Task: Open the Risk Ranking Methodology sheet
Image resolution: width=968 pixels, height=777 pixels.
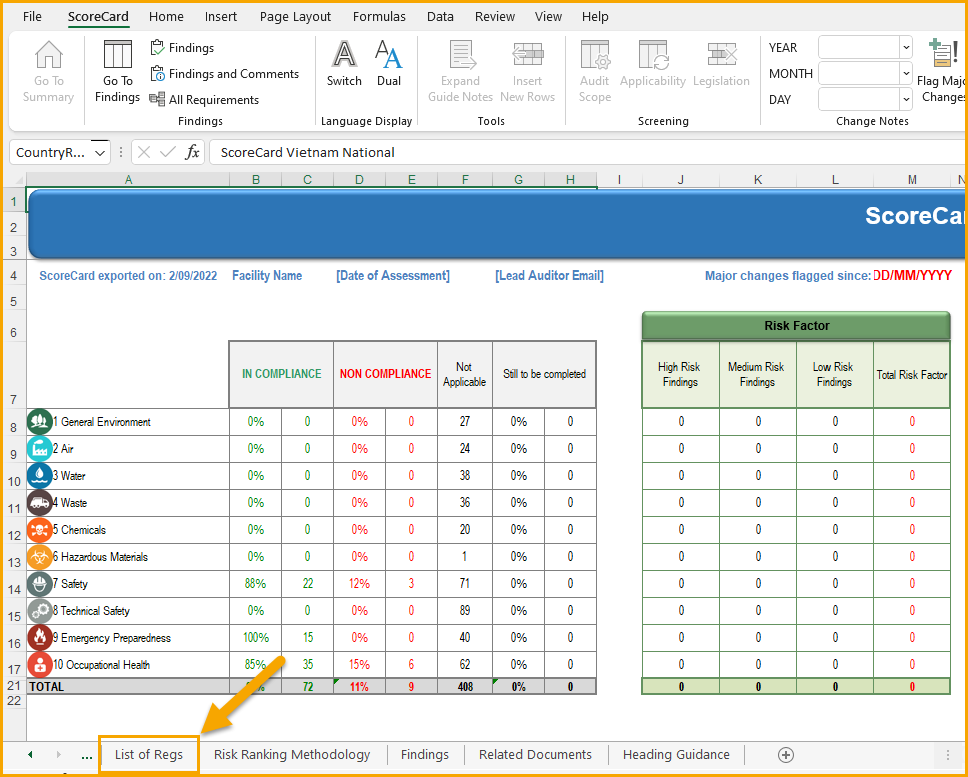Action: 292,755
